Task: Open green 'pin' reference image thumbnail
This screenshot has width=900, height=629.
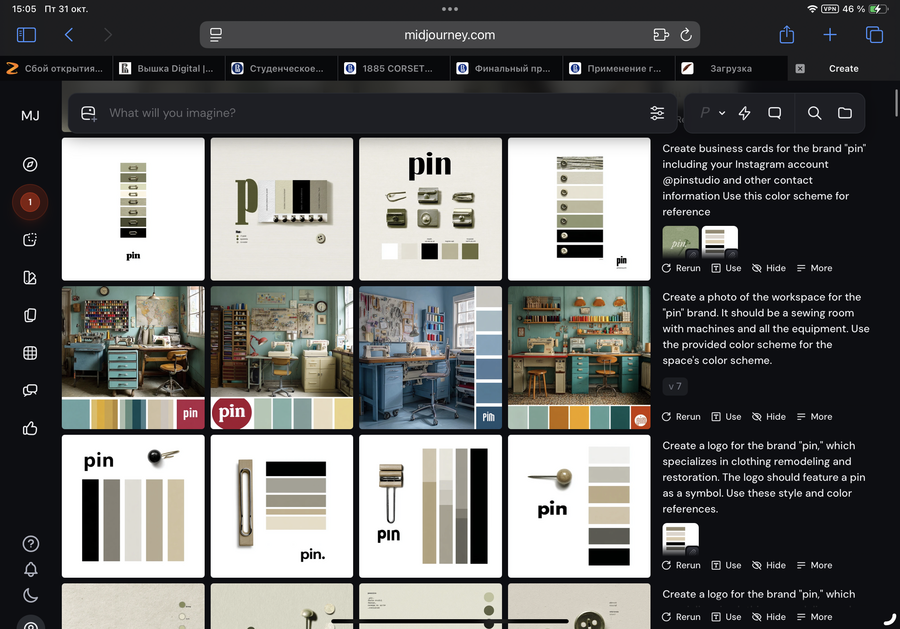Action: click(680, 242)
